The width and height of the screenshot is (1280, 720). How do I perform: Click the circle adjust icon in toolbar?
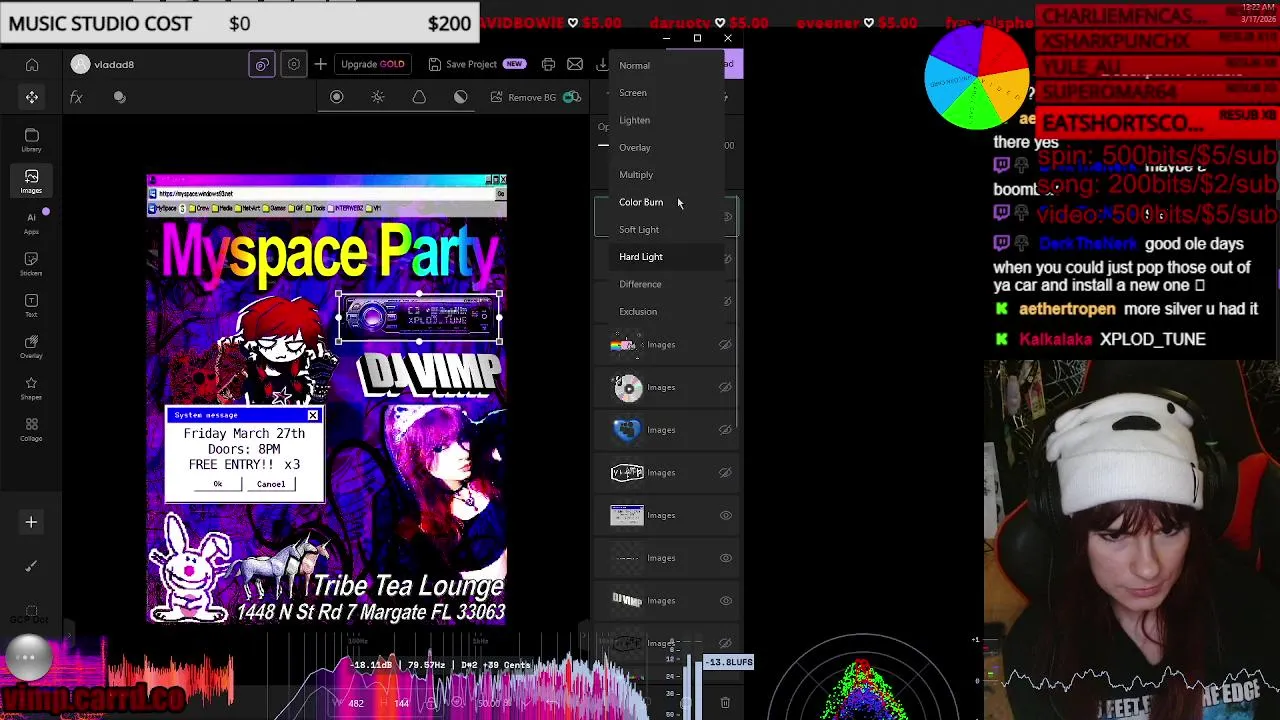337,97
